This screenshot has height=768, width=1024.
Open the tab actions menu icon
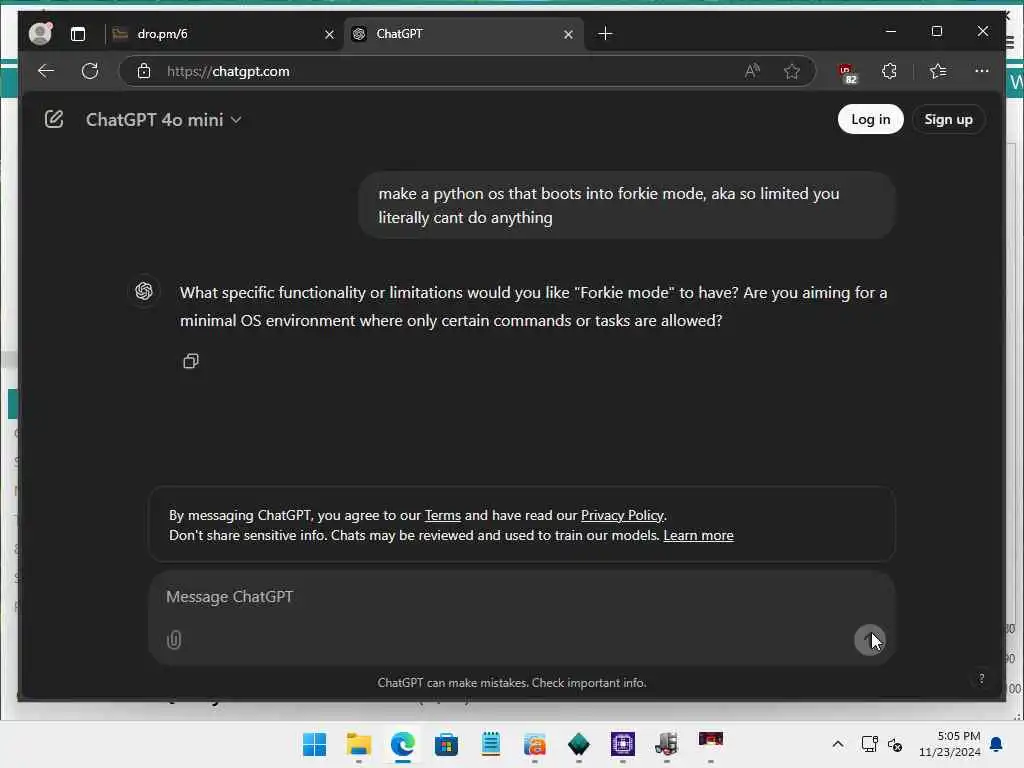pyautogui.click(x=78, y=34)
